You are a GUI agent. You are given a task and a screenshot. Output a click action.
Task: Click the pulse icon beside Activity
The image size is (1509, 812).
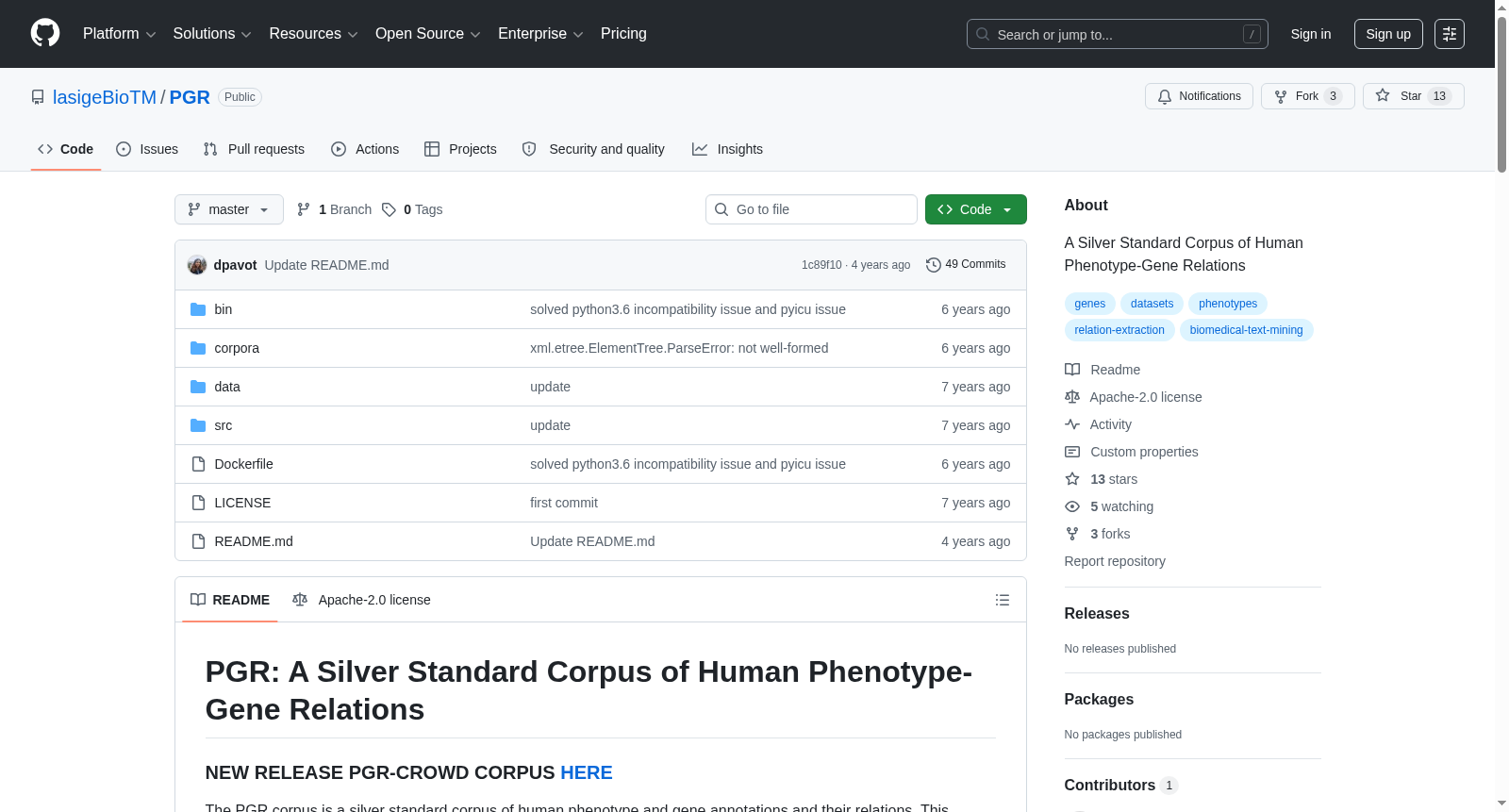coord(1072,424)
